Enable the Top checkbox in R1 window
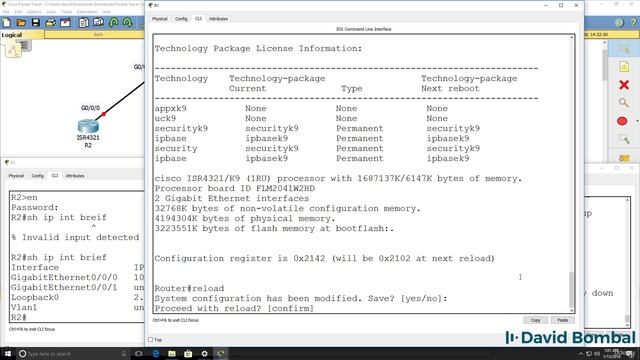The width and height of the screenshot is (640, 360). coord(151,340)
